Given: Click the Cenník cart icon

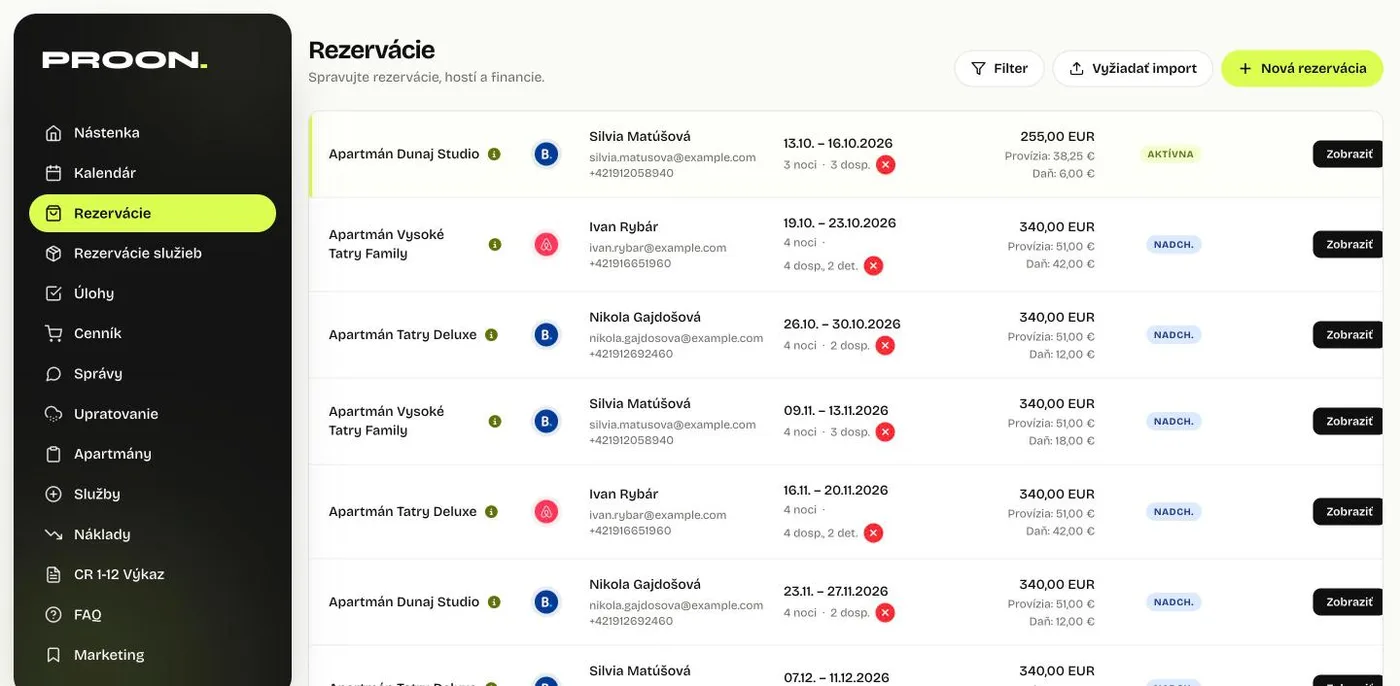Looking at the screenshot, I should pos(54,333).
